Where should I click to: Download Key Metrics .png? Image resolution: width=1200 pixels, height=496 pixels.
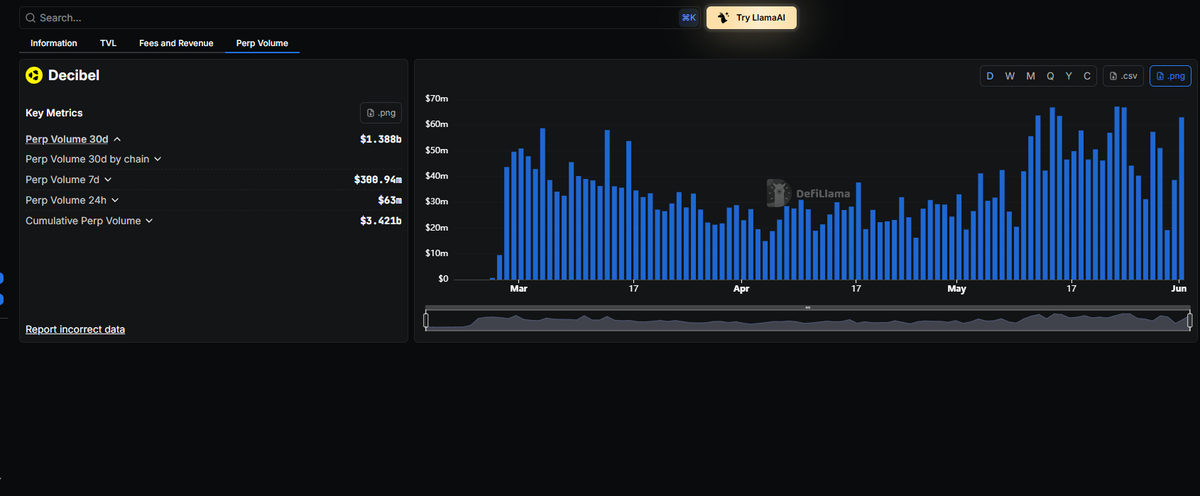(x=381, y=113)
